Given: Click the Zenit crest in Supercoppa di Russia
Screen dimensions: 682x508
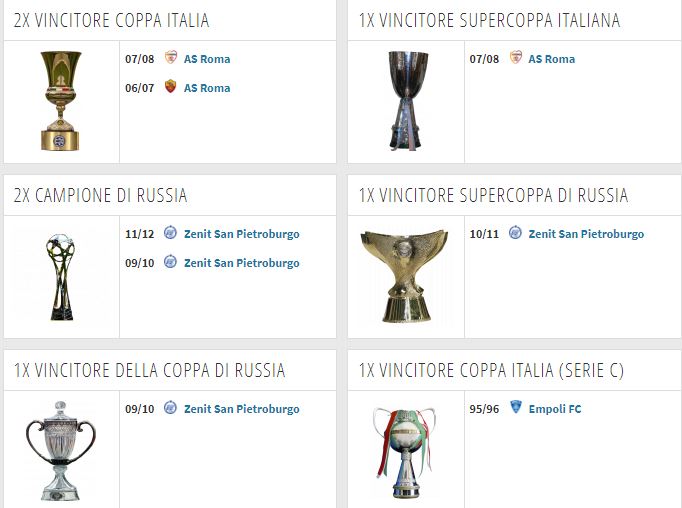Looking at the screenshot, I should 515,234.
